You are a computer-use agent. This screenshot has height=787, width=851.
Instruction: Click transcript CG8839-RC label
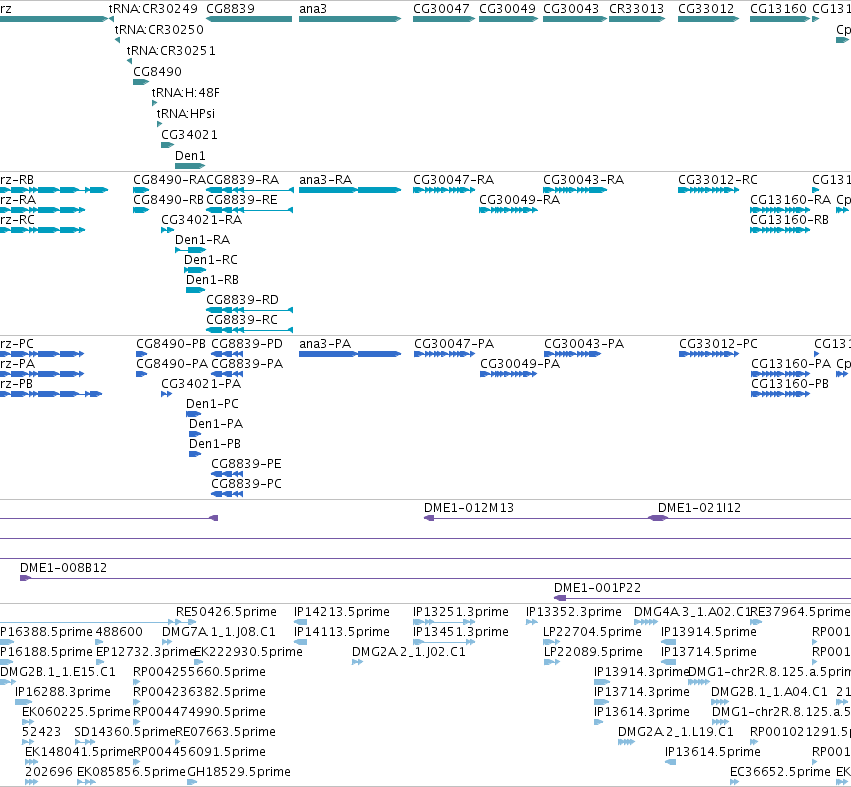[242, 320]
